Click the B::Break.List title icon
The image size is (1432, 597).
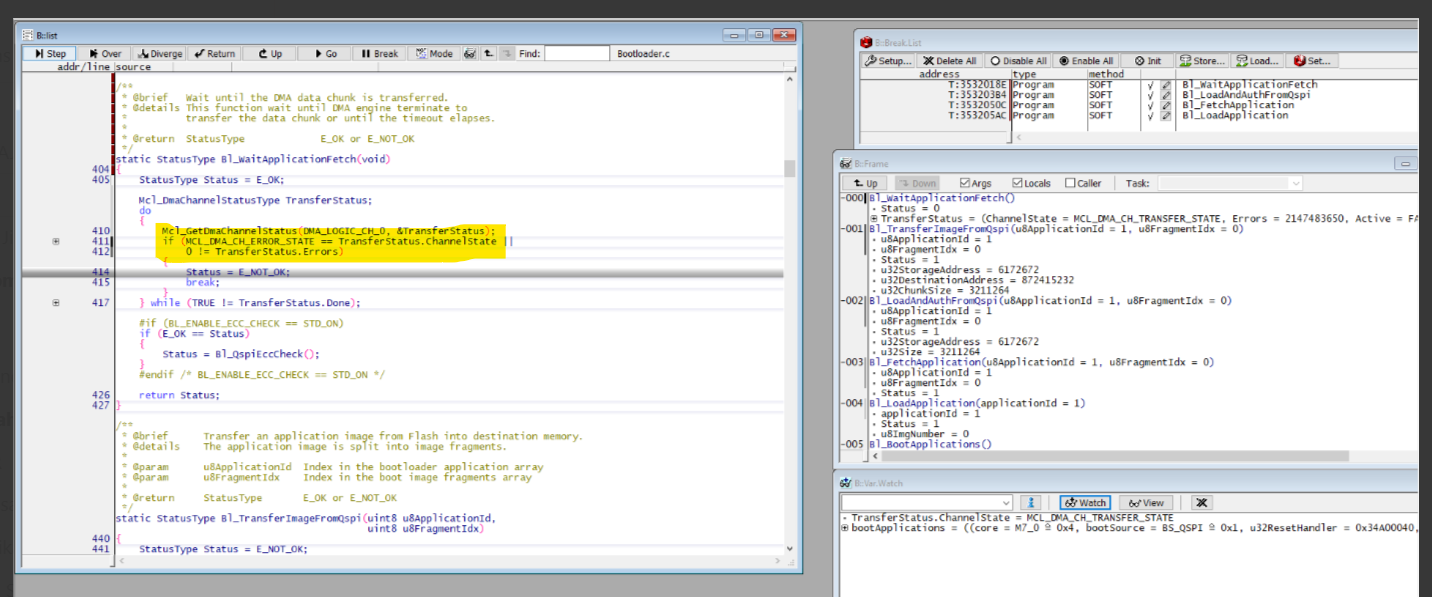coord(866,42)
